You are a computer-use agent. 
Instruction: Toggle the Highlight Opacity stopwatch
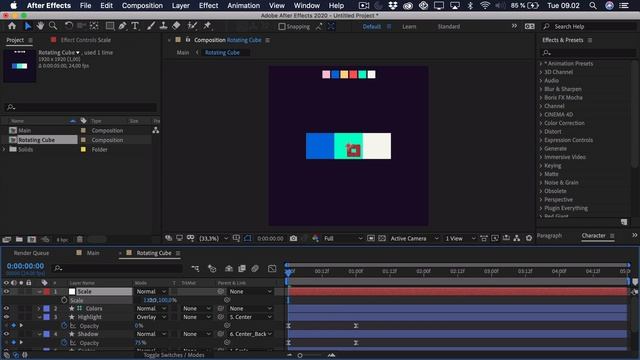(64, 326)
